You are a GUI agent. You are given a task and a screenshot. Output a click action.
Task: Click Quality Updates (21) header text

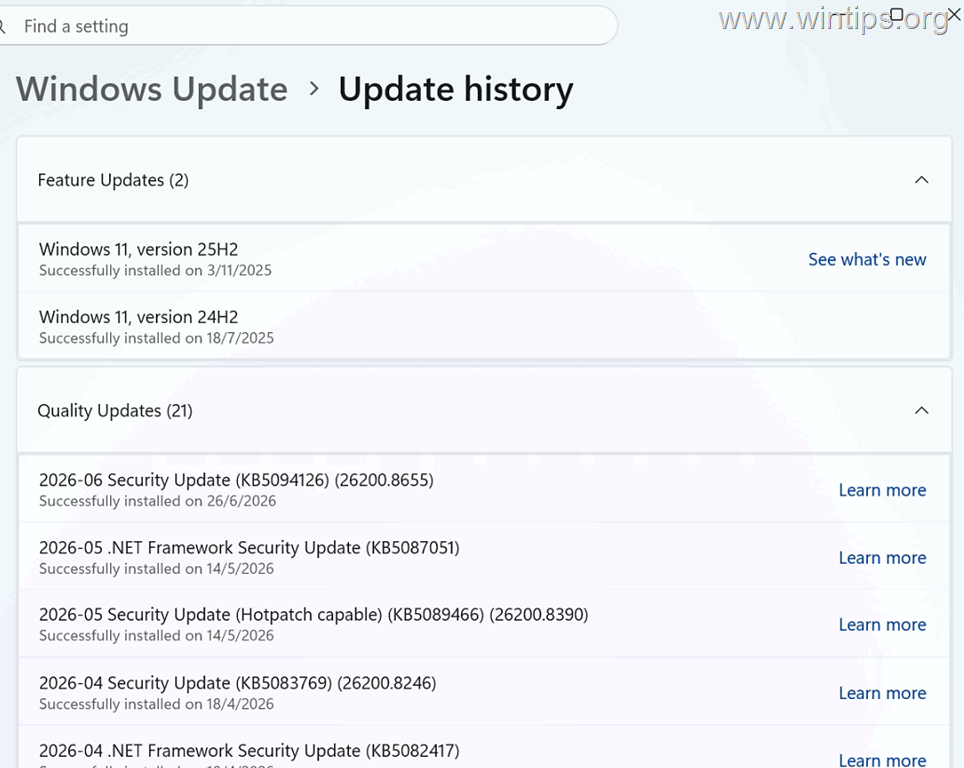(x=115, y=411)
